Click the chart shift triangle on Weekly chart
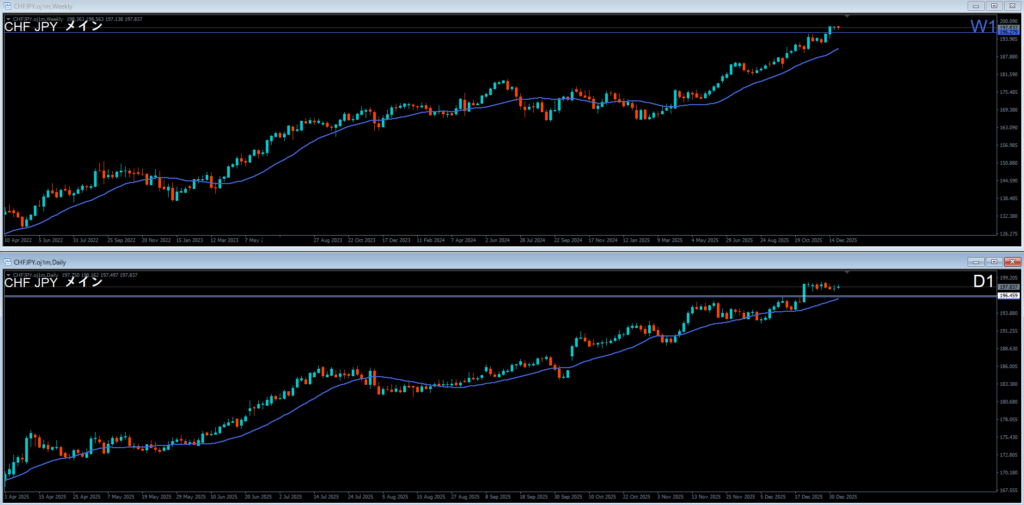 coord(847,17)
